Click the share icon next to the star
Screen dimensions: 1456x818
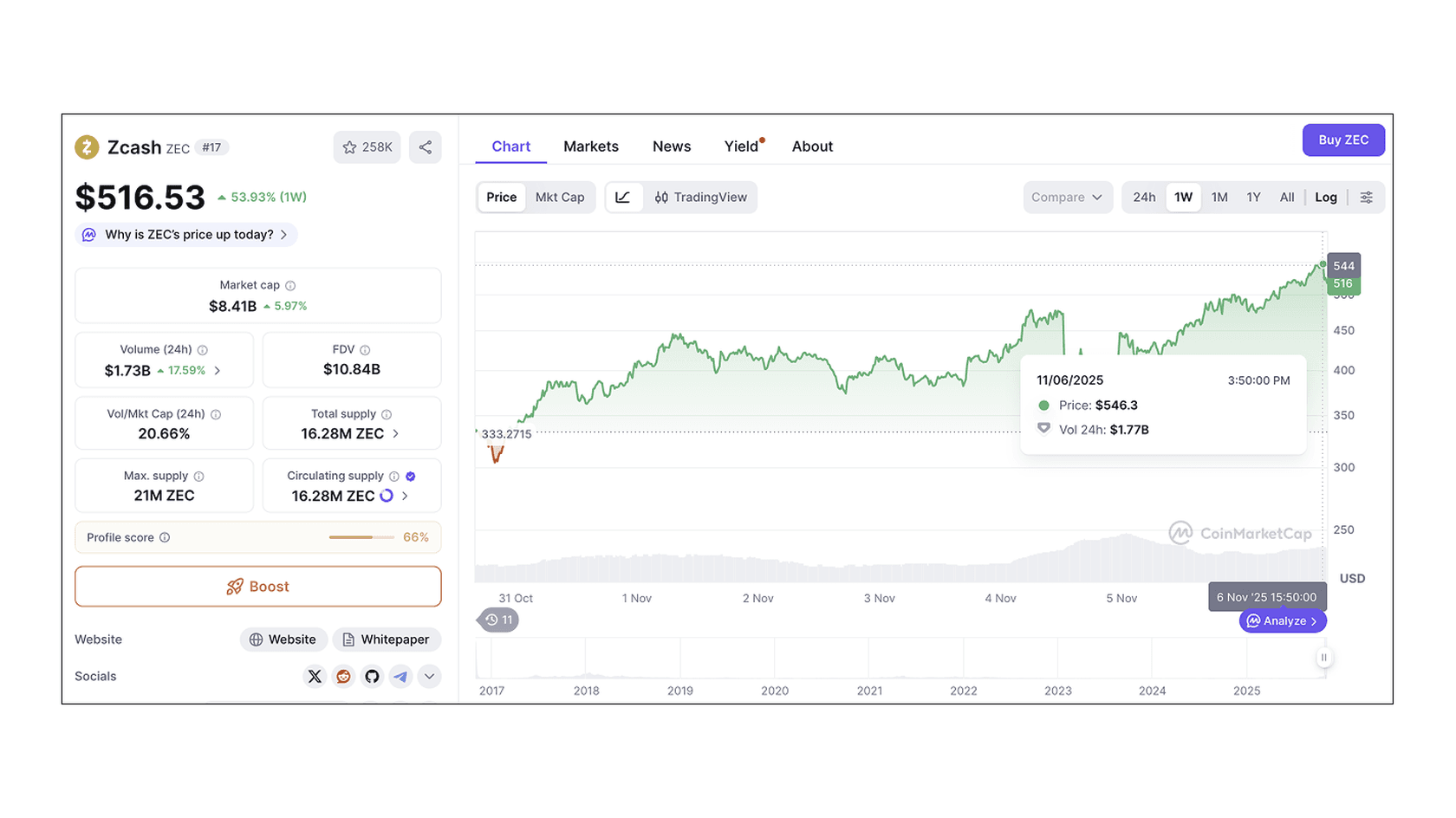426,147
